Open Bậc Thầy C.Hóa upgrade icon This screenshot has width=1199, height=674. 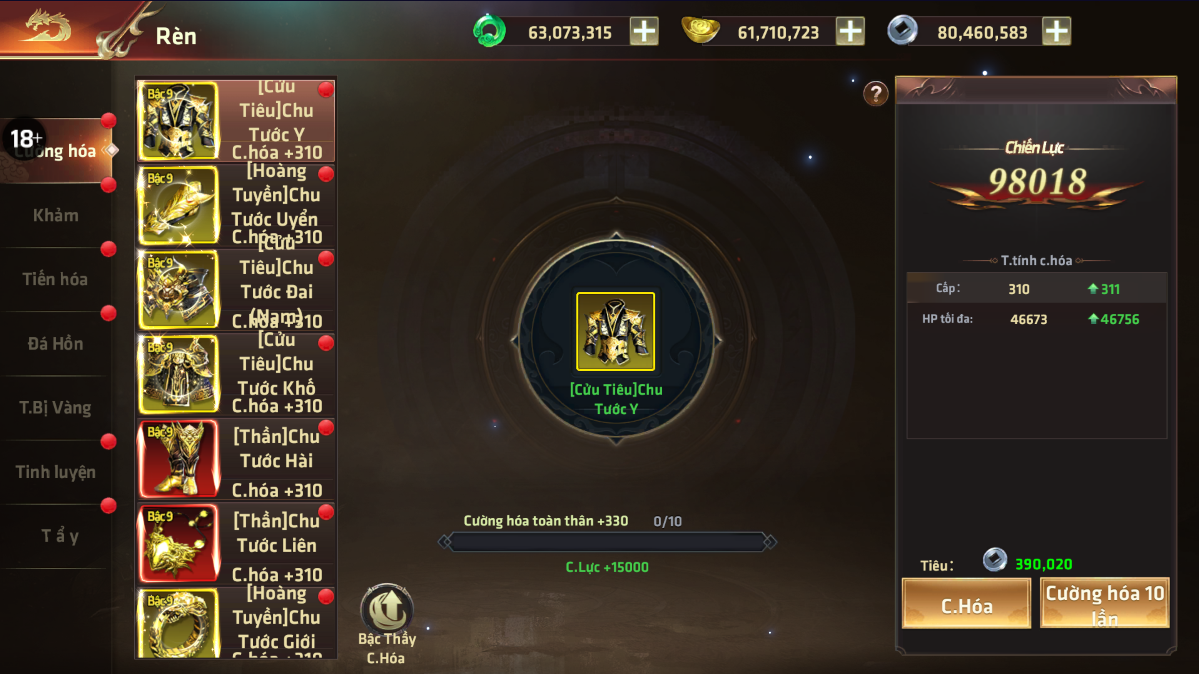pyautogui.click(x=387, y=609)
